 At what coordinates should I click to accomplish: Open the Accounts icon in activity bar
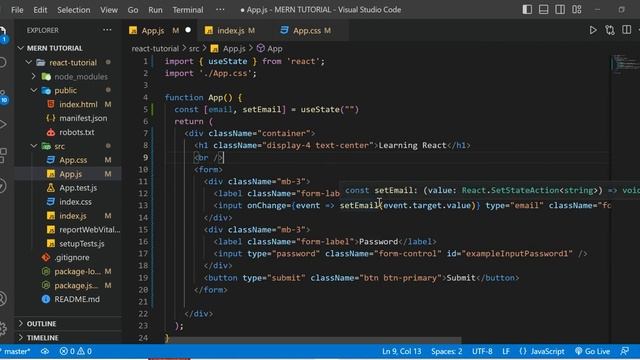tap(3, 299)
